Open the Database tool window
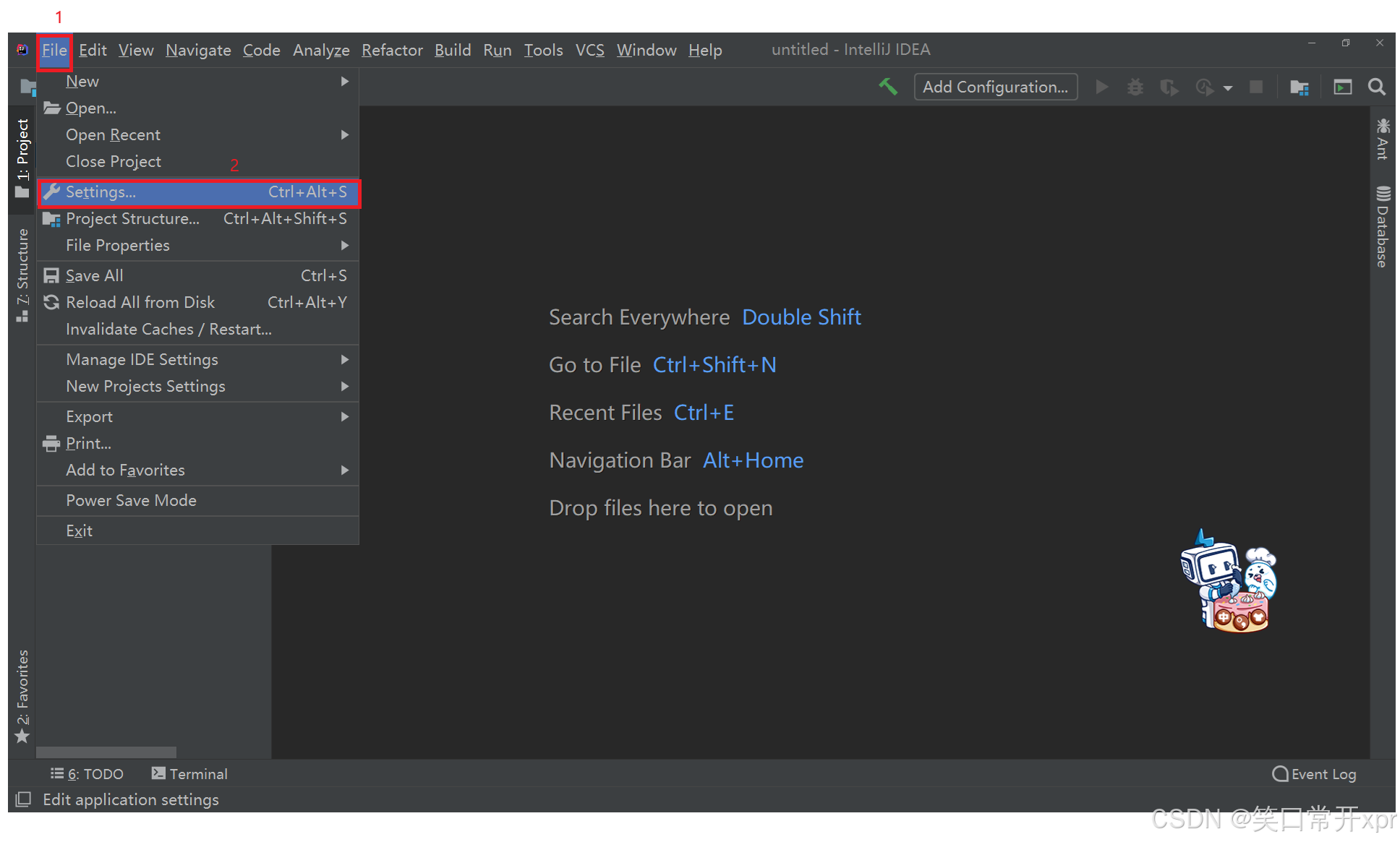 pyautogui.click(x=1383, y=227)
